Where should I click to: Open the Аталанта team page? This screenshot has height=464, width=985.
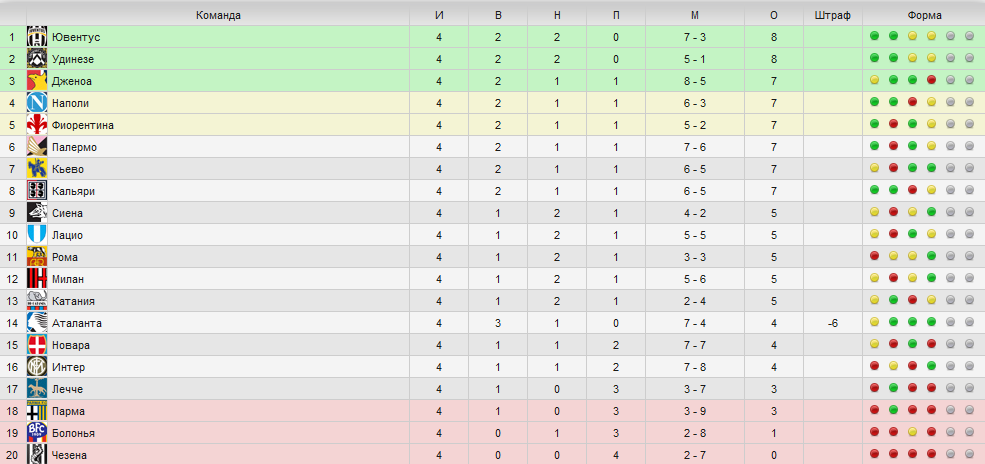[76, 323]
